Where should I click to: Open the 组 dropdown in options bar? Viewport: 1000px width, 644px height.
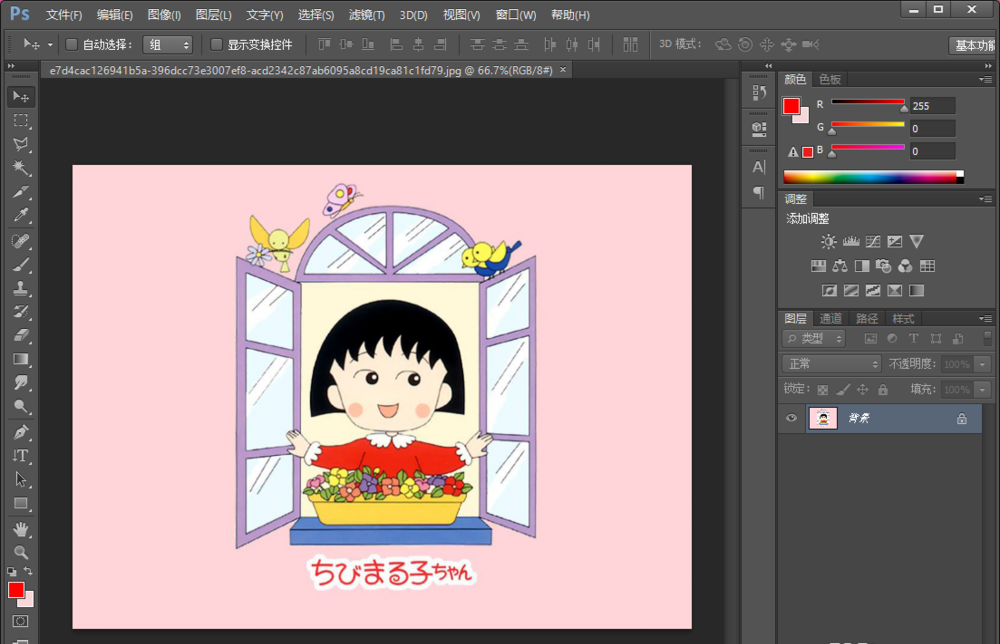pos(167,44)
